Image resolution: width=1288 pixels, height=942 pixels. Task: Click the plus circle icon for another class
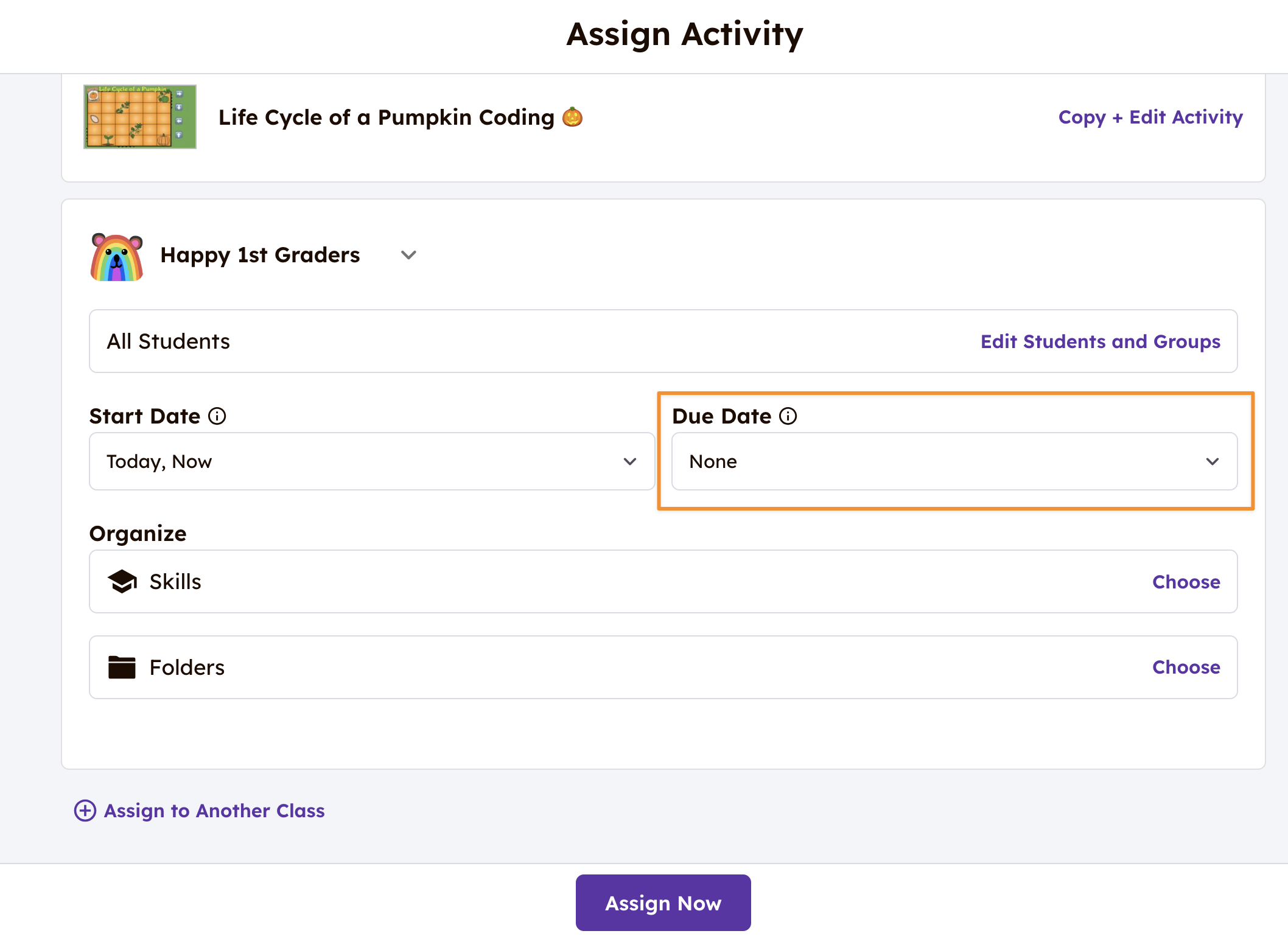pyautogui.click(x=85, y=811)
